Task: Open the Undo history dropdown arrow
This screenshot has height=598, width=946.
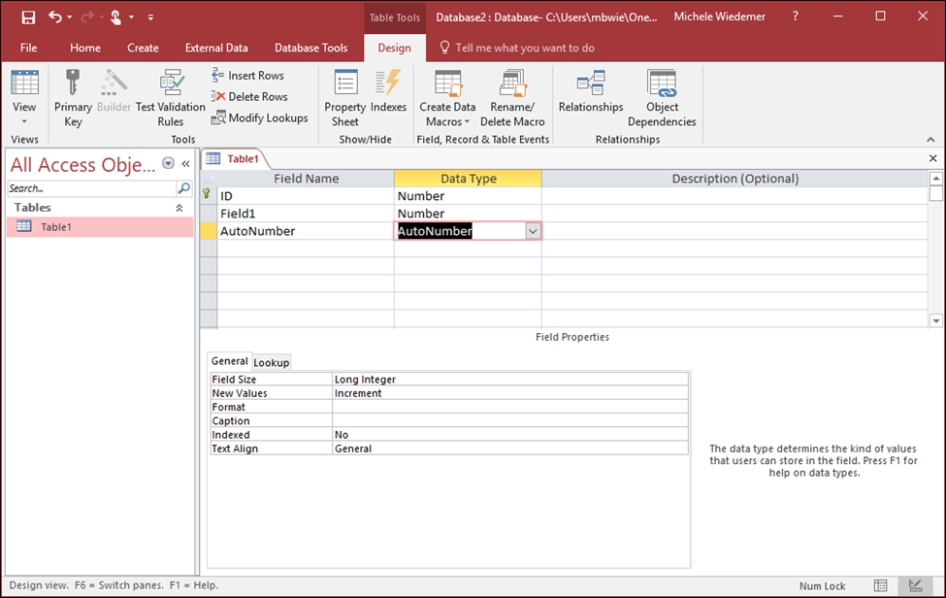Action: [70, 17]
